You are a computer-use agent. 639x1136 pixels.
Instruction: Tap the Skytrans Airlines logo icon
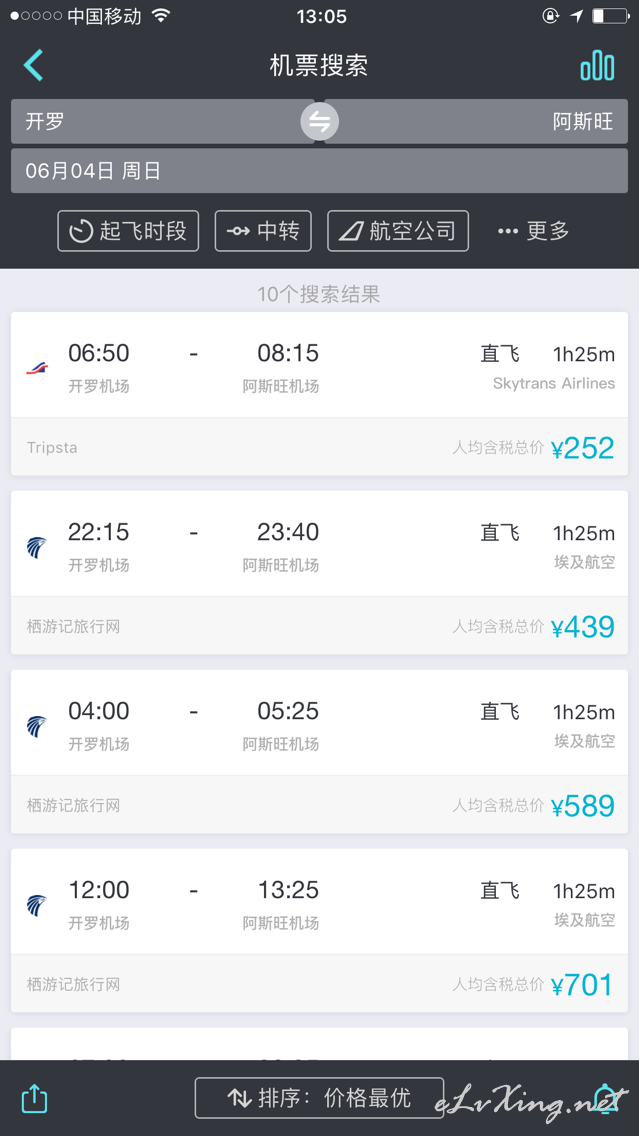[37, 368]
